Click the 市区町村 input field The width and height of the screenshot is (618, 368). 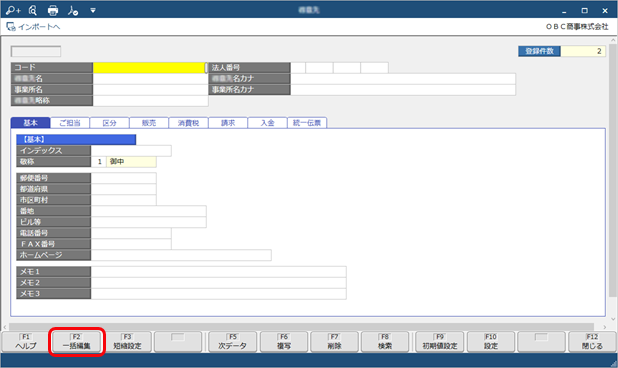(123, 200)
